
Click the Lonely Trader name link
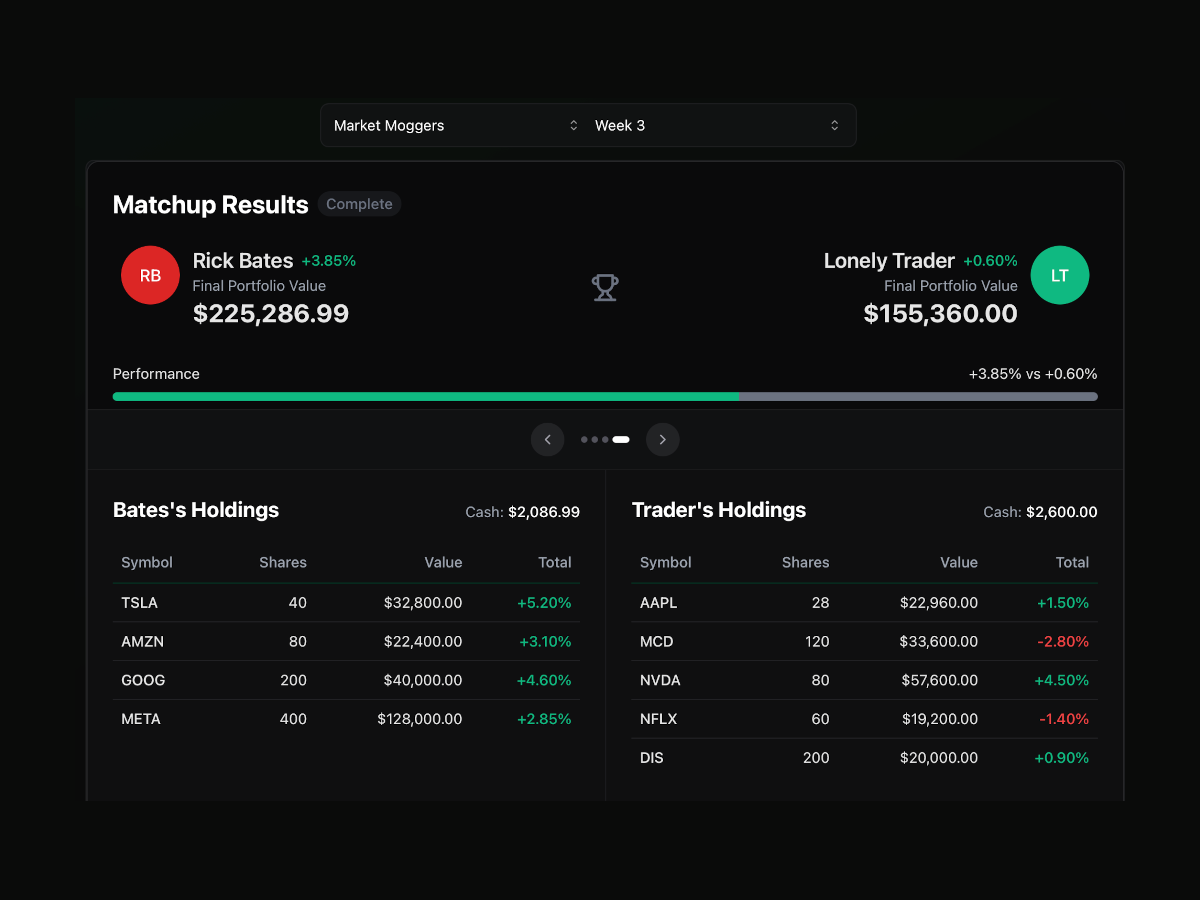coord(889,260)
